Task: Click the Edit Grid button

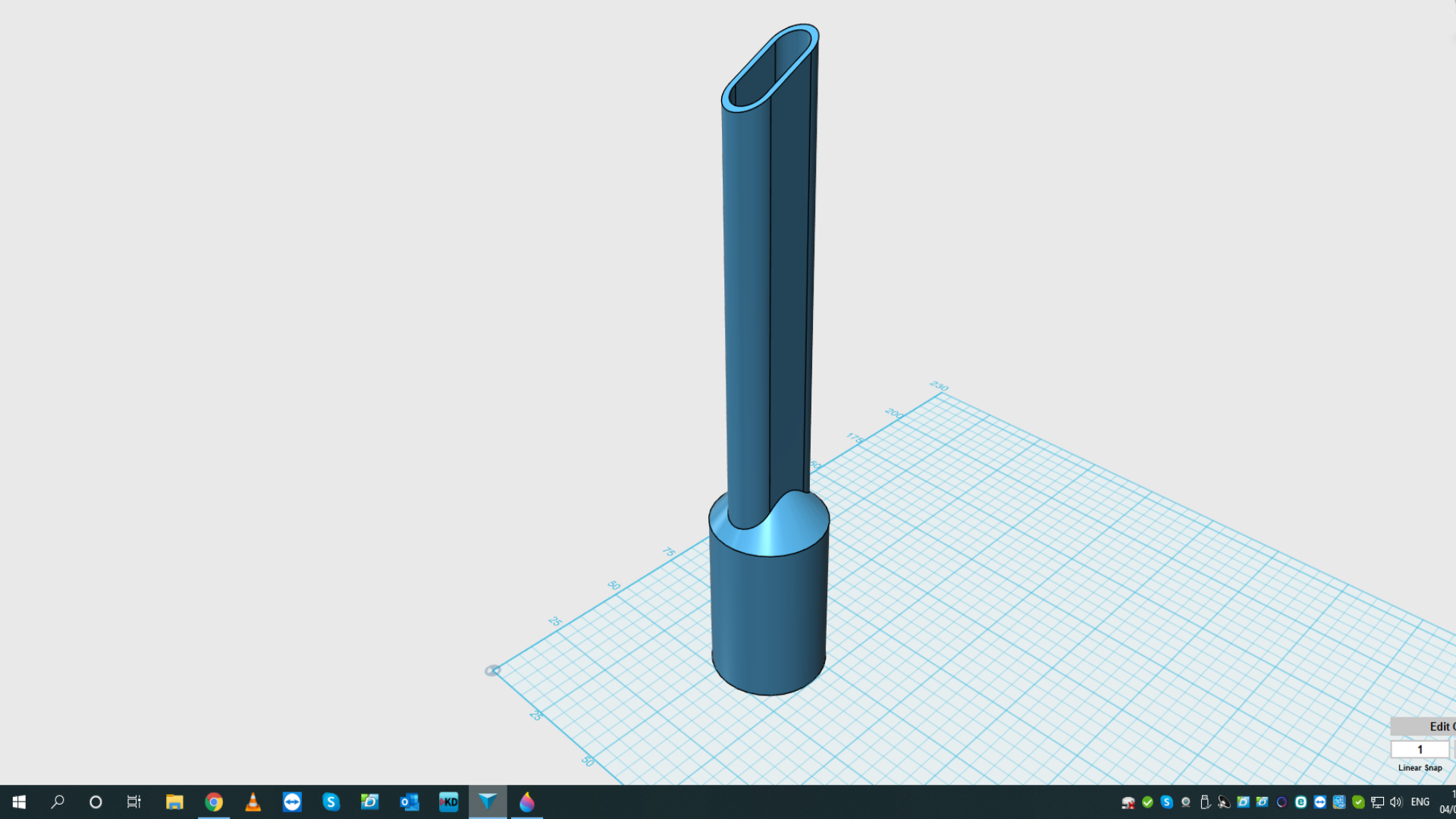Action: (x=1423, y=726)
